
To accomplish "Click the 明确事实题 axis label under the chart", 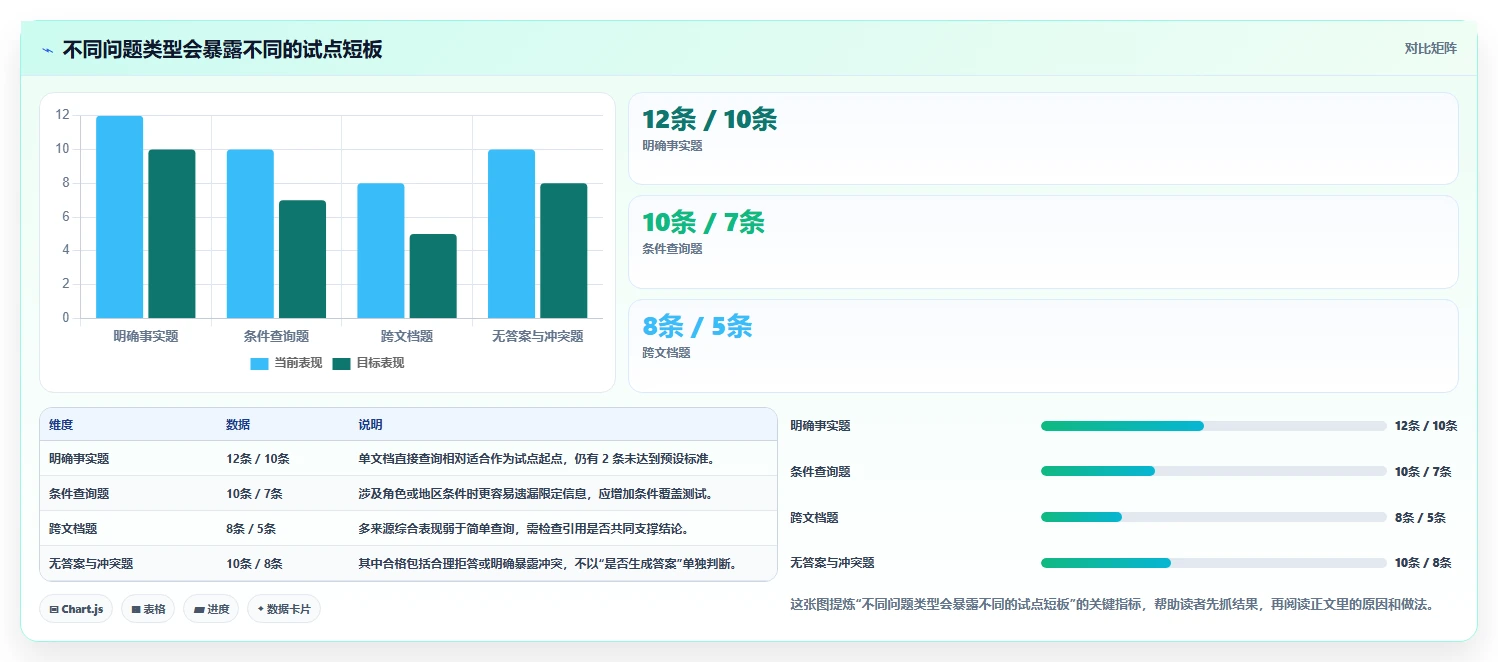I will pyautogui.click(x=146, y=337).
